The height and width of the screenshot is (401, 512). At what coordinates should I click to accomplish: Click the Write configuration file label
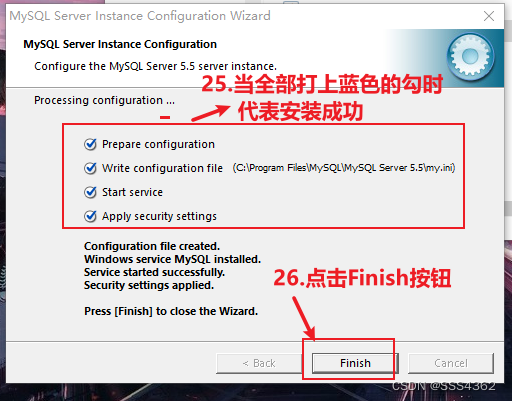(x=162, y=168)
